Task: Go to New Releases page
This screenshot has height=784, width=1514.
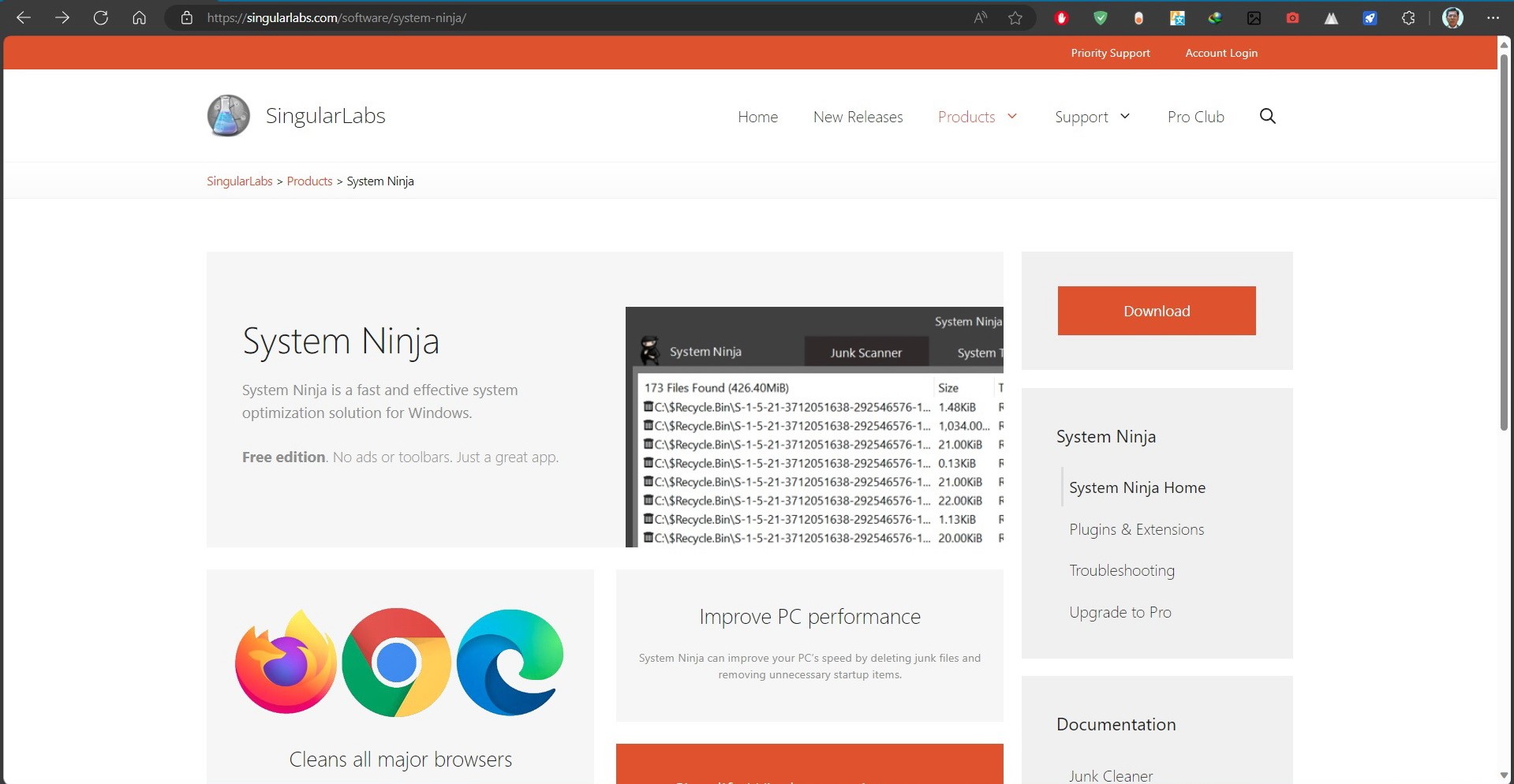Action: pos(858,117)
